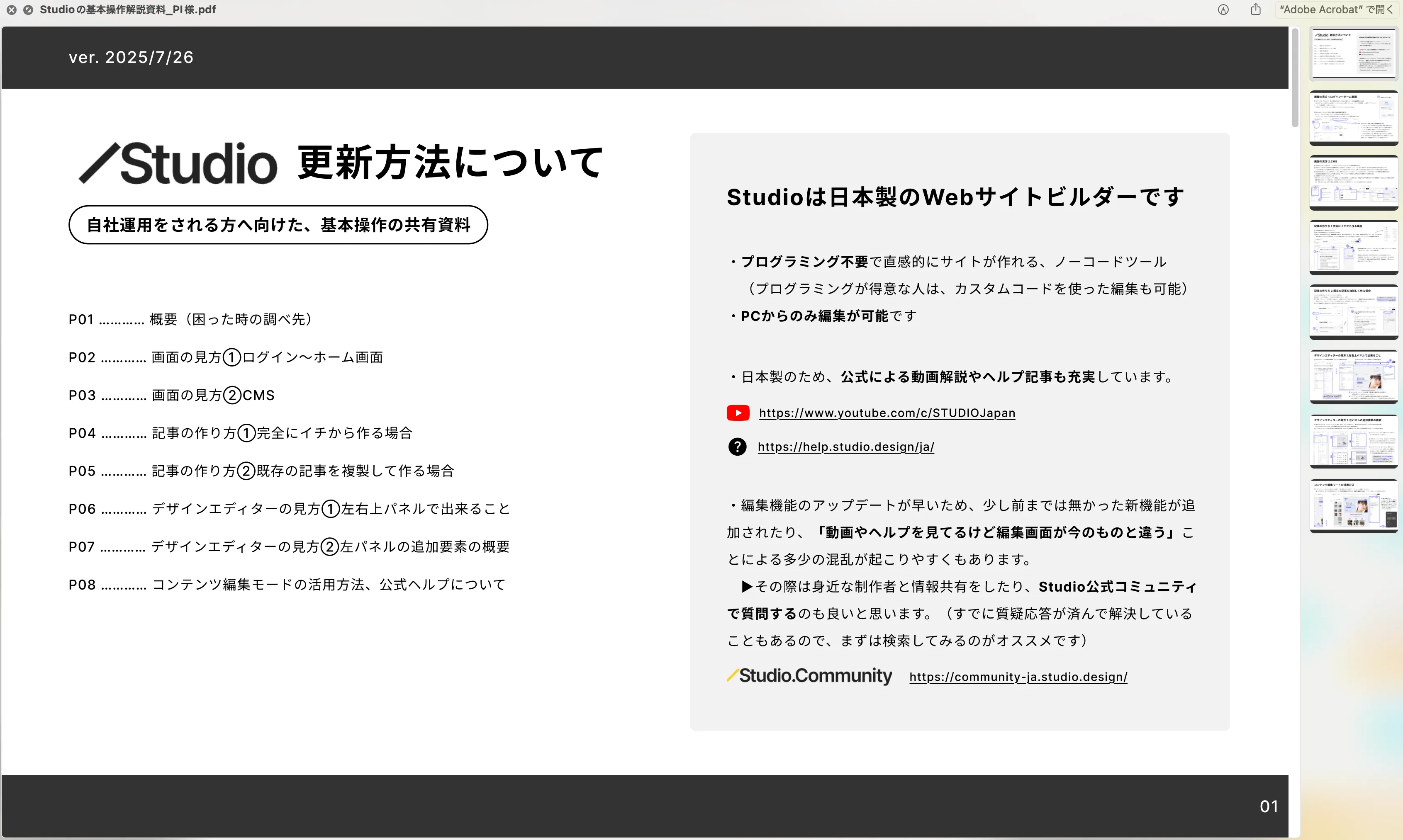Click the question mark help icon
This screenshot has height=840, width=1403.
(x=737, y=447)
